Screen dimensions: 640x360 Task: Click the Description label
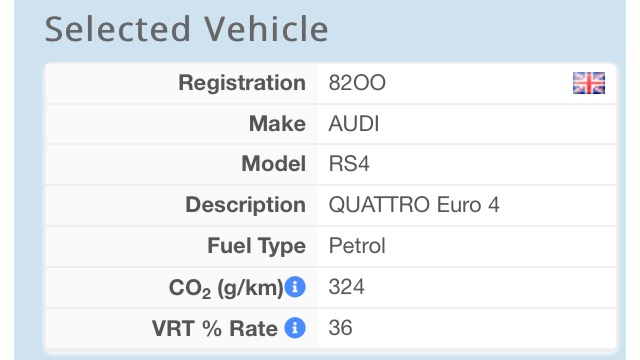pos(246,205)
